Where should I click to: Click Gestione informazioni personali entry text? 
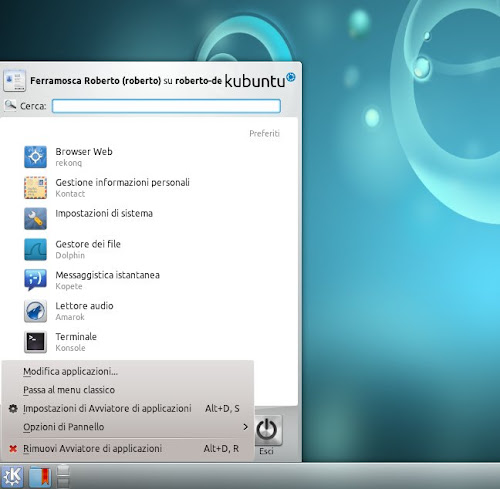pos(122,182)
